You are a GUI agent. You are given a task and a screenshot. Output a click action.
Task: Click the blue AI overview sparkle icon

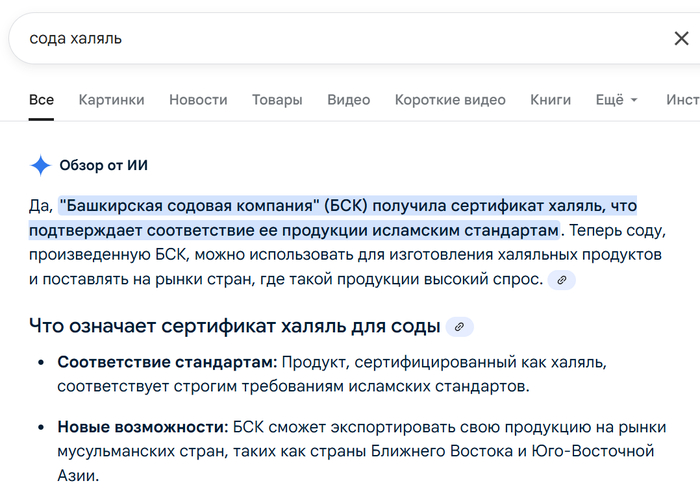41,165
